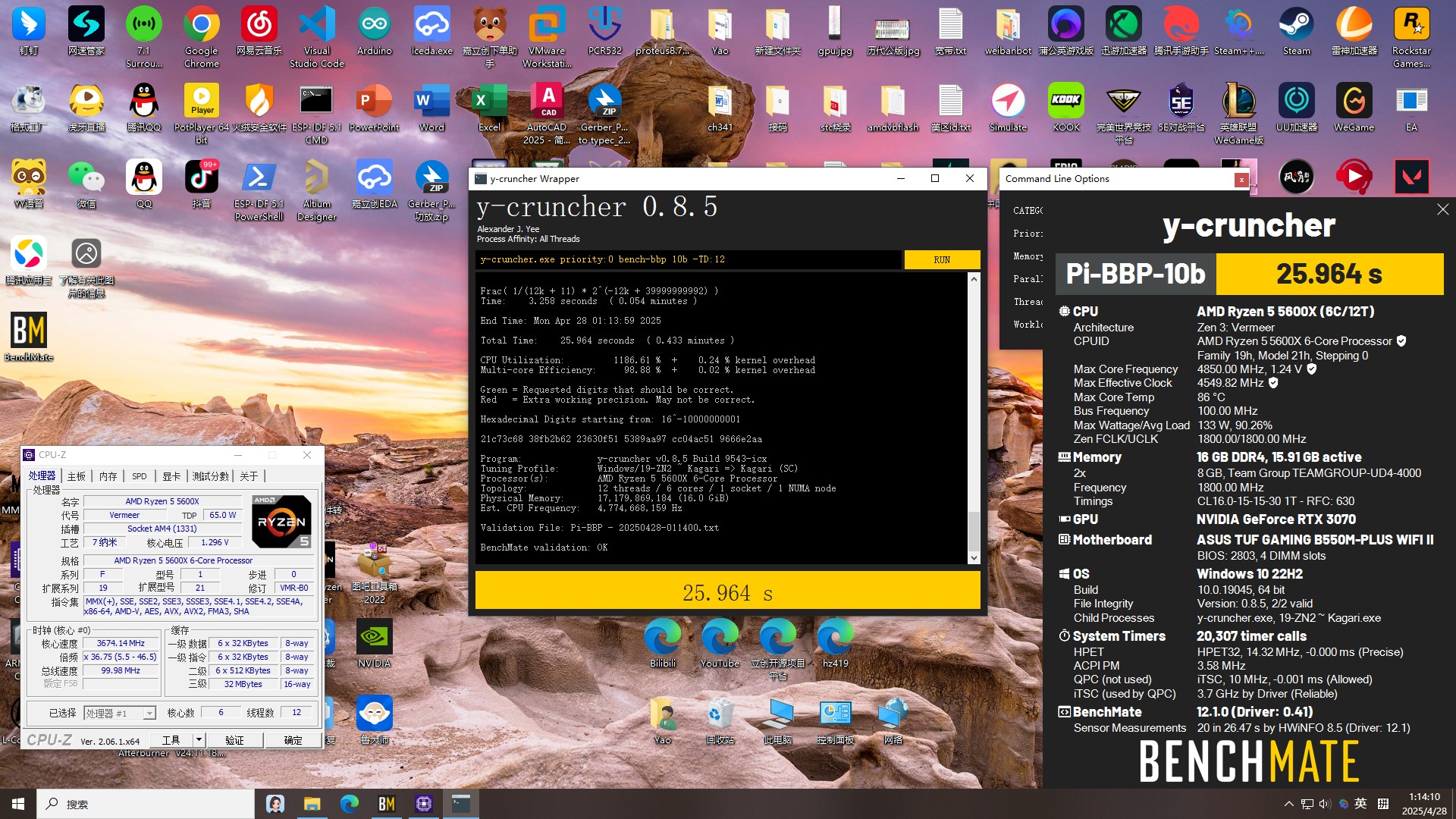Click CPU-Z 验证 button
This screenshot has height=819, width=1456.
235,739
